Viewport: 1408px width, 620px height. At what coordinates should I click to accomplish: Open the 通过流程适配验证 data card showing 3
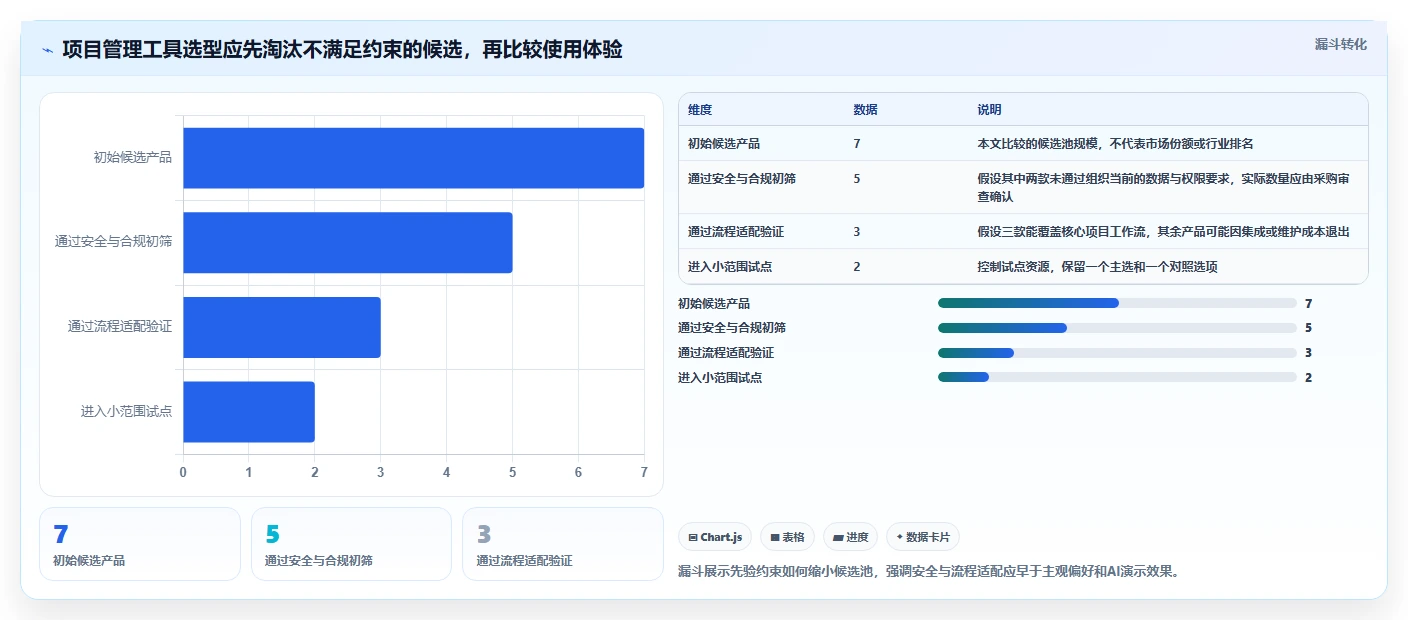[x=563, y=544]
